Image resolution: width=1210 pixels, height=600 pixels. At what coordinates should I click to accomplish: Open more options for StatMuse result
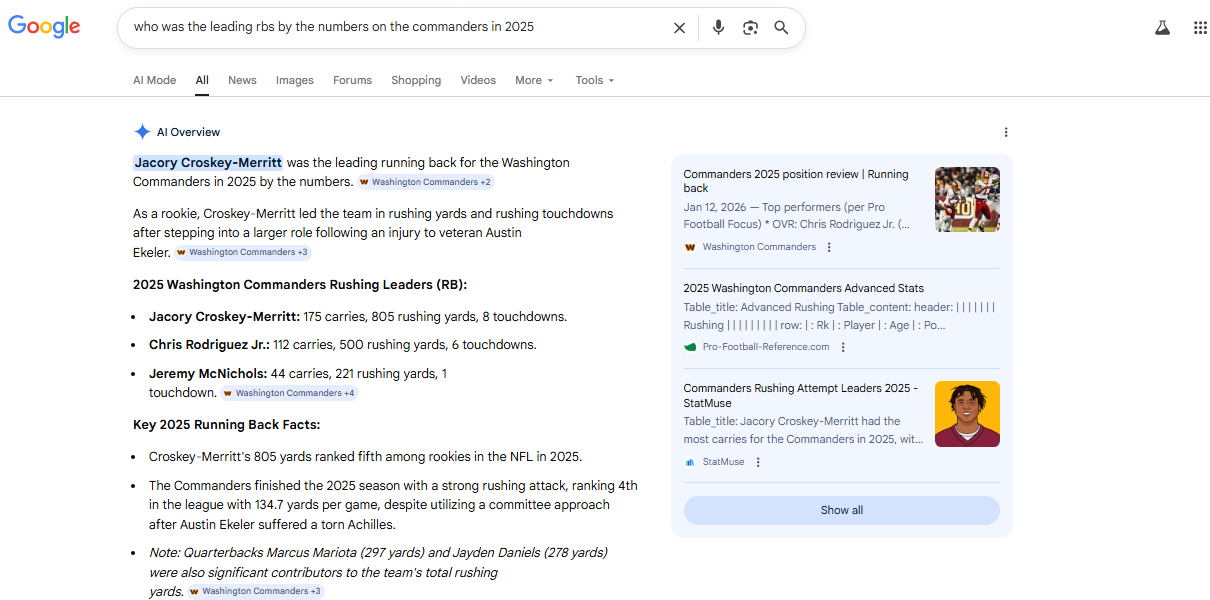(x=758, y=462)
